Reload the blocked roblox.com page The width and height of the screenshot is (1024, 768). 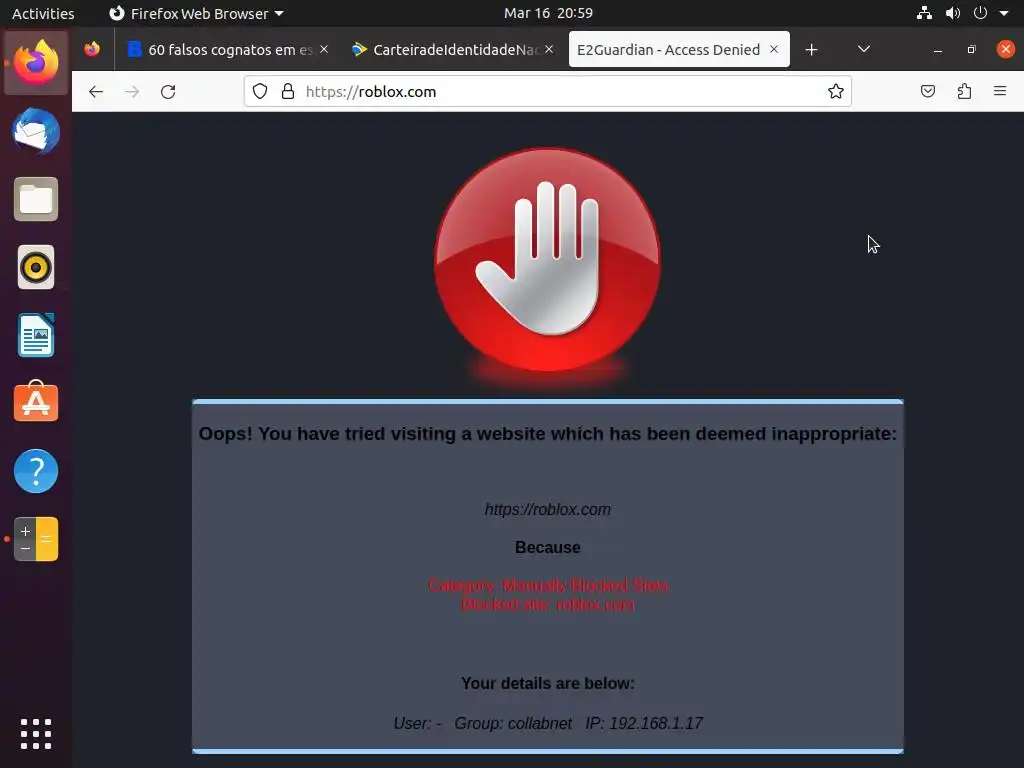[168, 91]
